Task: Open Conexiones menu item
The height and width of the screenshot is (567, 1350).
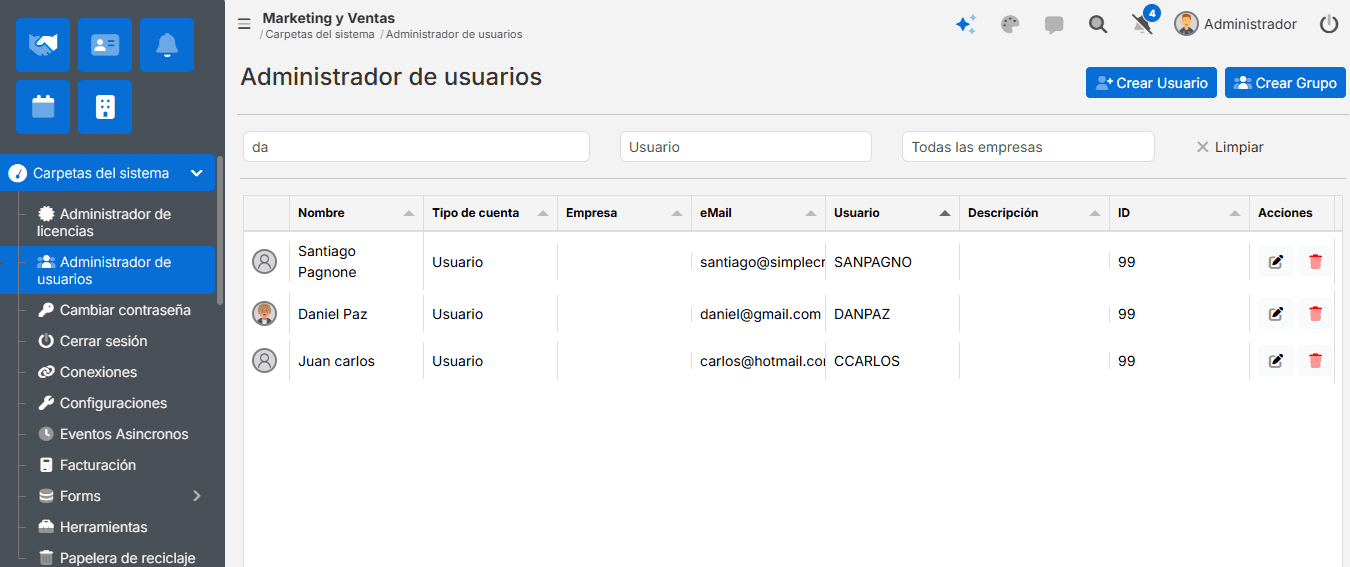Action: (87, 372)
